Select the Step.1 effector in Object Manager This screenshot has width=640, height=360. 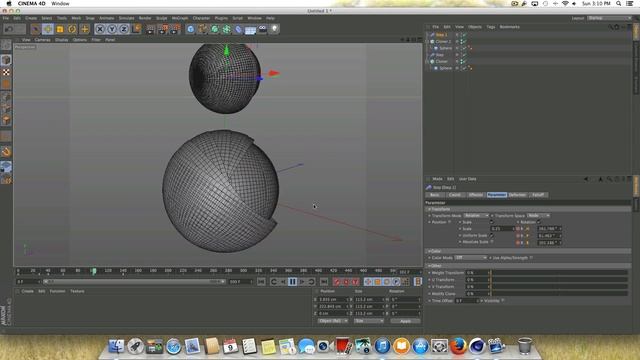click(x=441, y=35)
